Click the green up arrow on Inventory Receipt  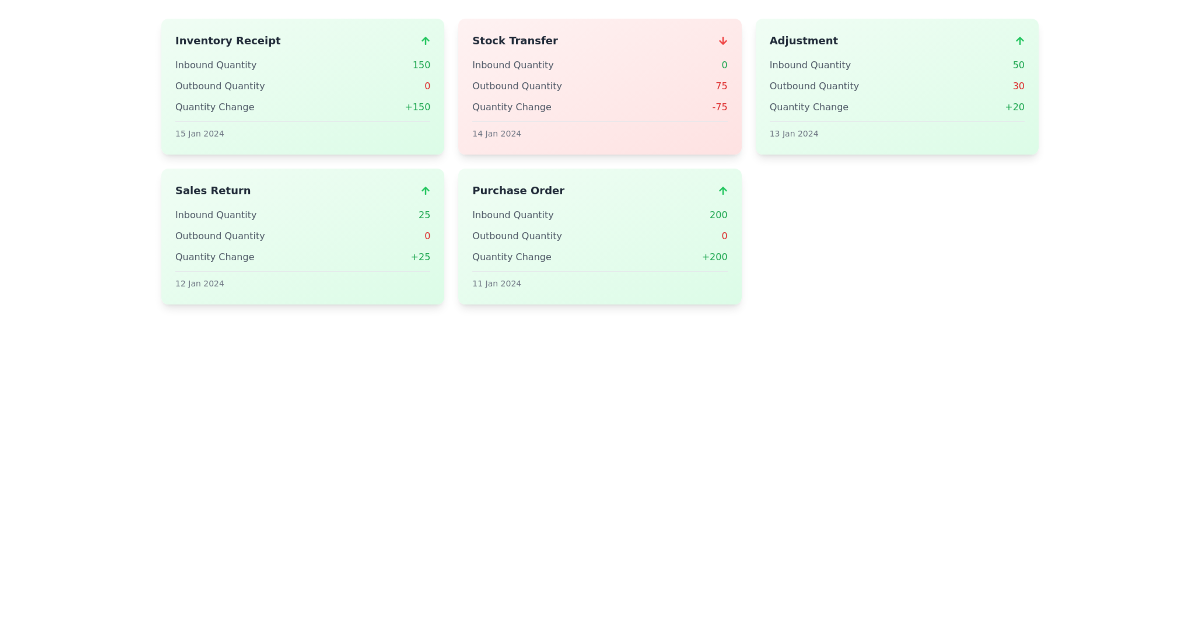click(x=425, y=41)
